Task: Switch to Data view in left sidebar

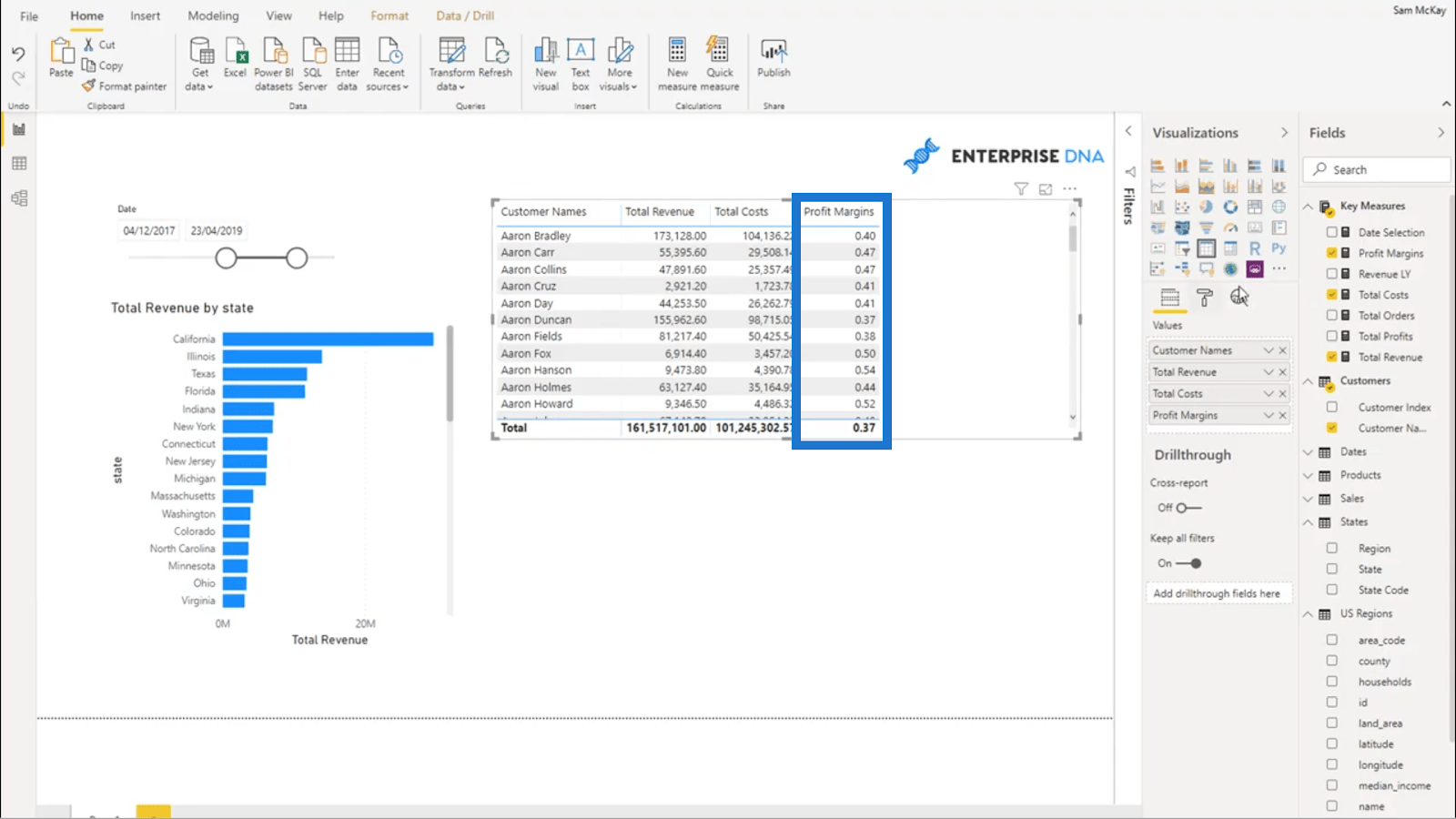Action: pos(19,164)
